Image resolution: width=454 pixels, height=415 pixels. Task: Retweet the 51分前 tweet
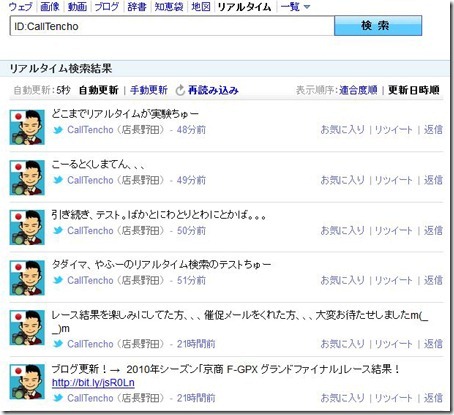pos(394,280)
